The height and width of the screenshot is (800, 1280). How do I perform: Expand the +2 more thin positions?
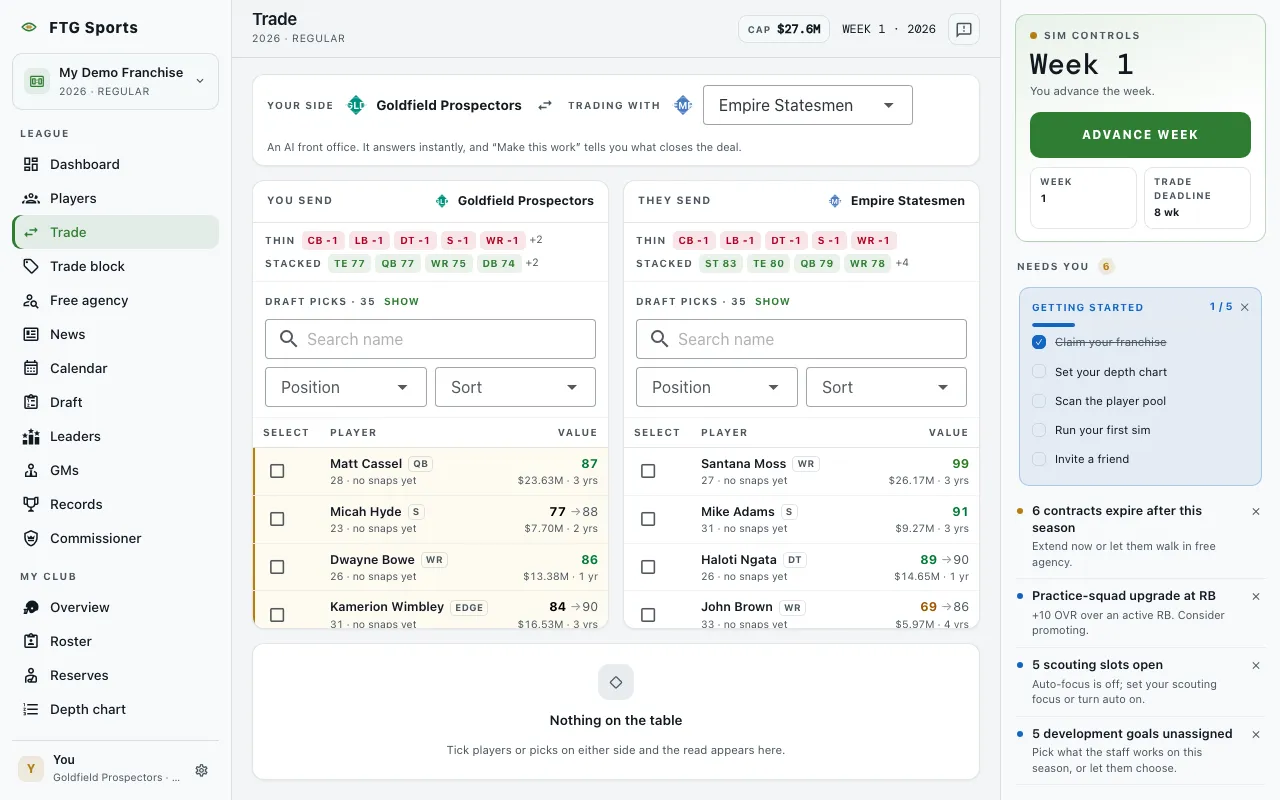pyautogui.click(x=536, y=240)
